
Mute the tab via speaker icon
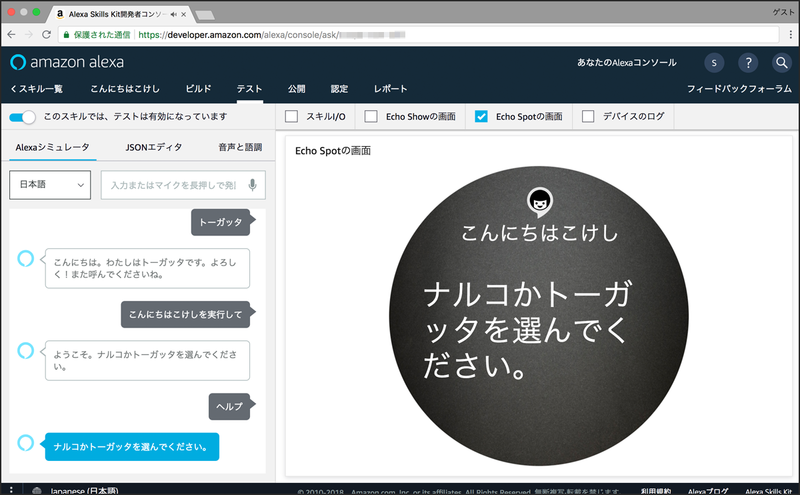click(173, 14)
